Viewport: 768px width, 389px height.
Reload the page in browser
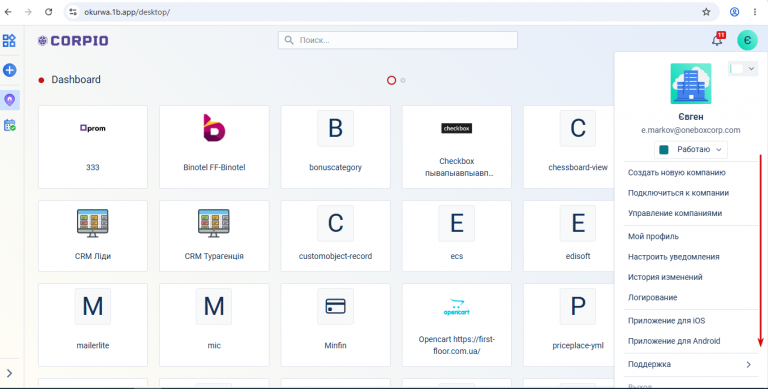click(48, 12)
